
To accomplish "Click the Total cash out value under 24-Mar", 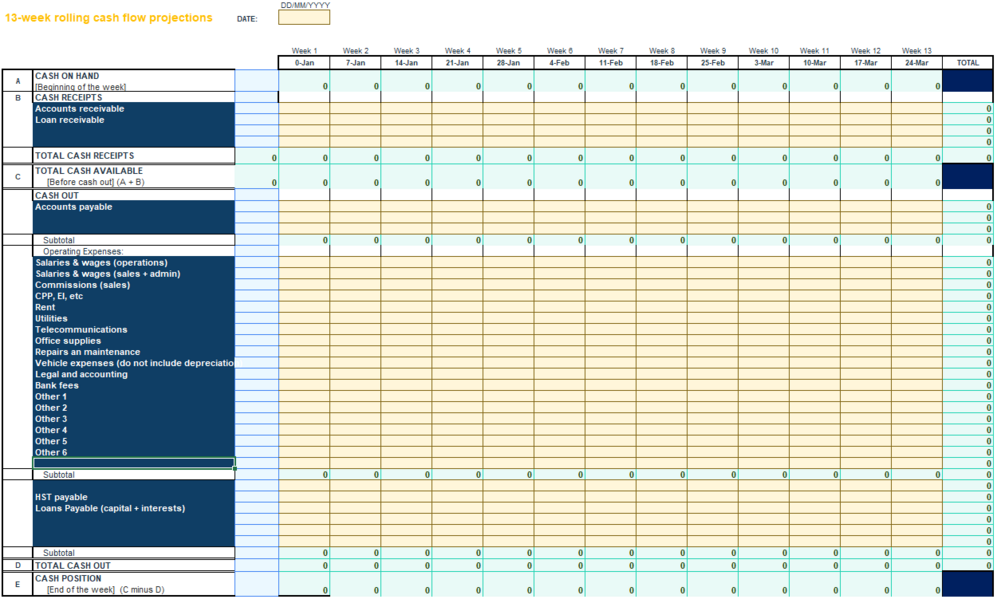I will [x=917, y=566].
